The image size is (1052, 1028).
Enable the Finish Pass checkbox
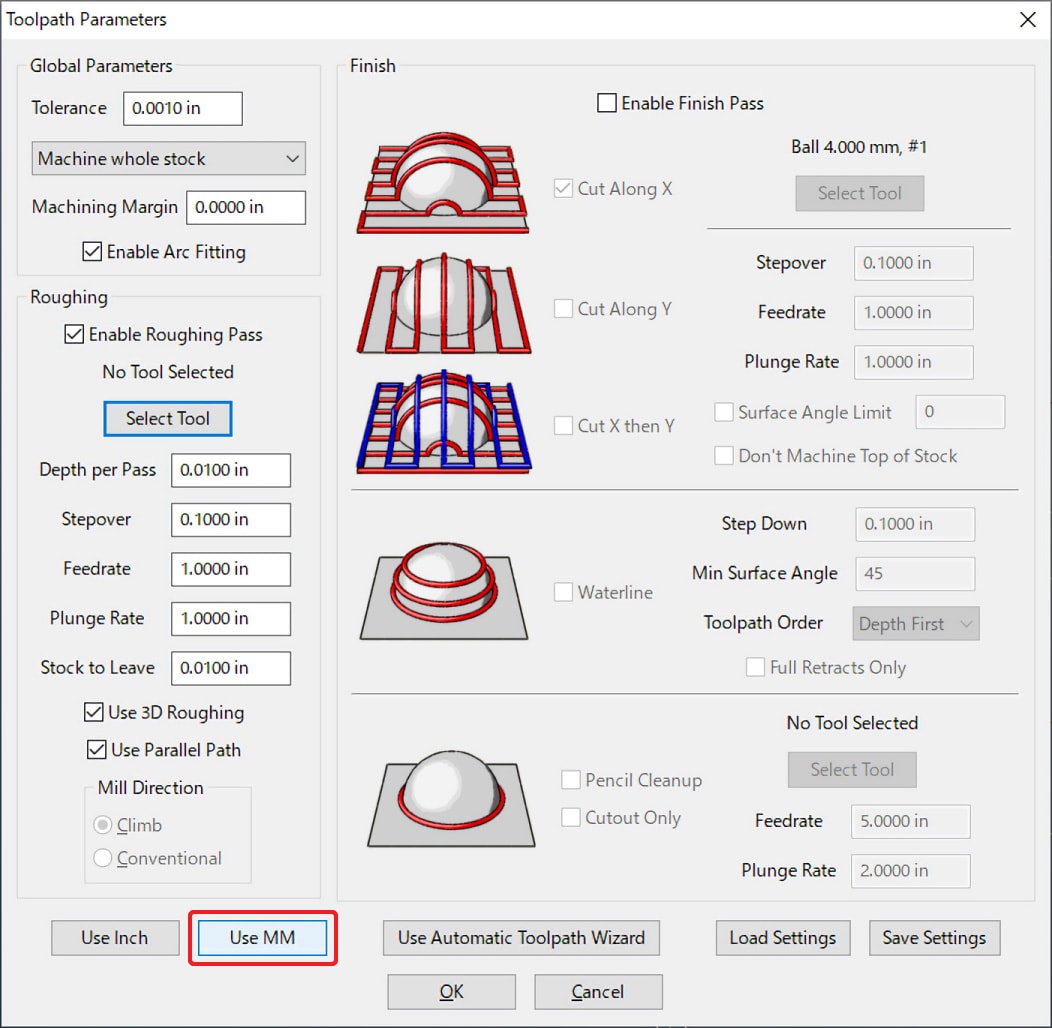(x=607, y=103)
